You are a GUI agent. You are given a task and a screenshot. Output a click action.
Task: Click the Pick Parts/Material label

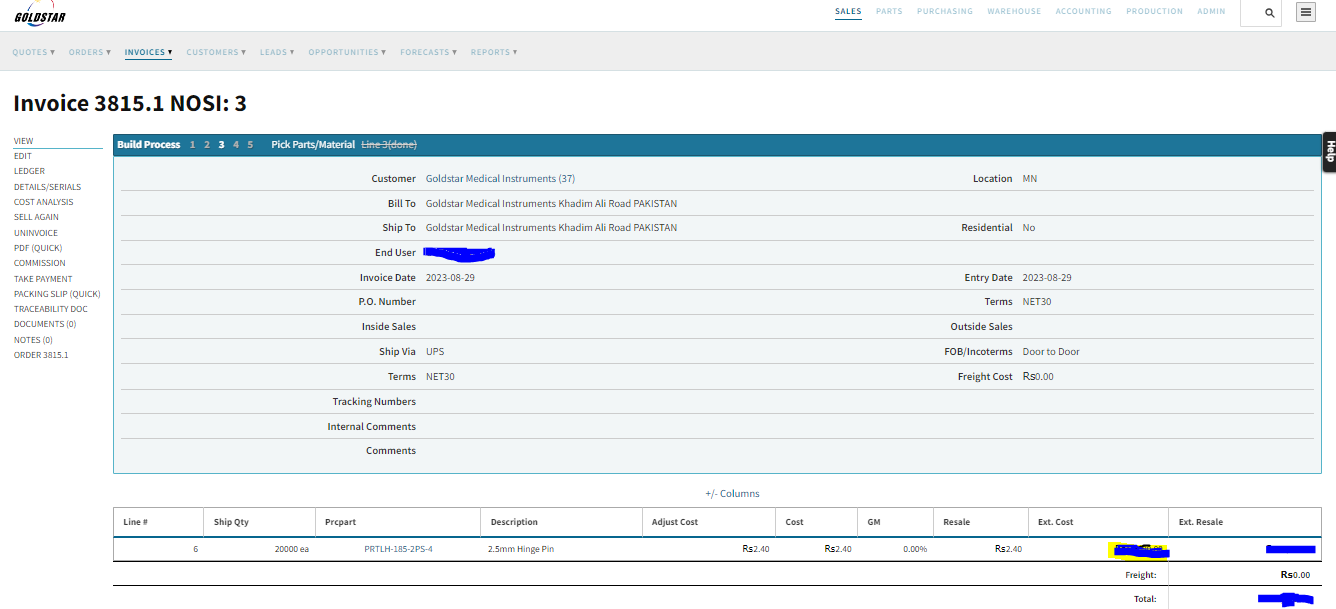[313, 145]
